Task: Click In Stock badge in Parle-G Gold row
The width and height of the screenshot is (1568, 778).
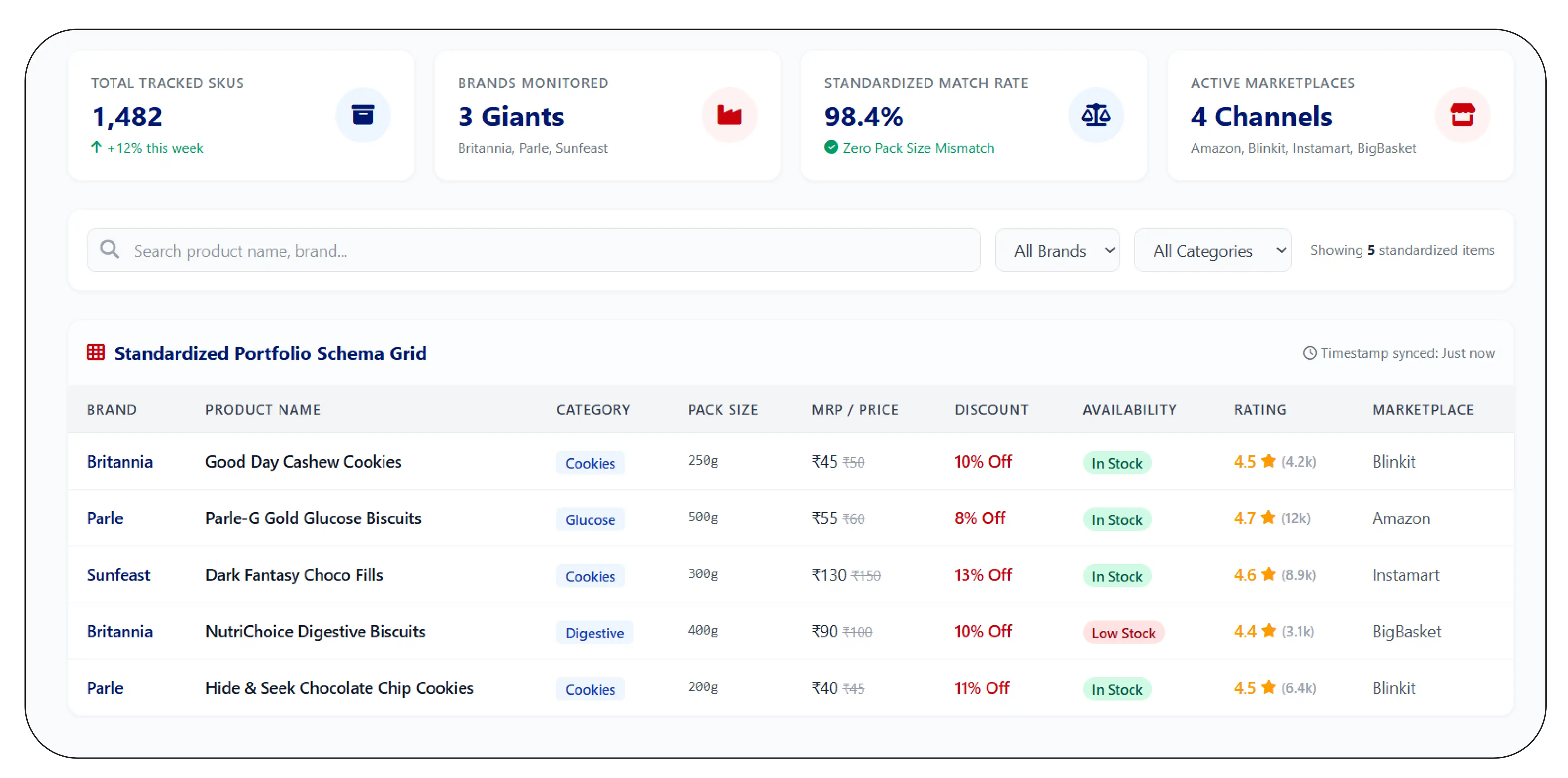Action: 1117,519
